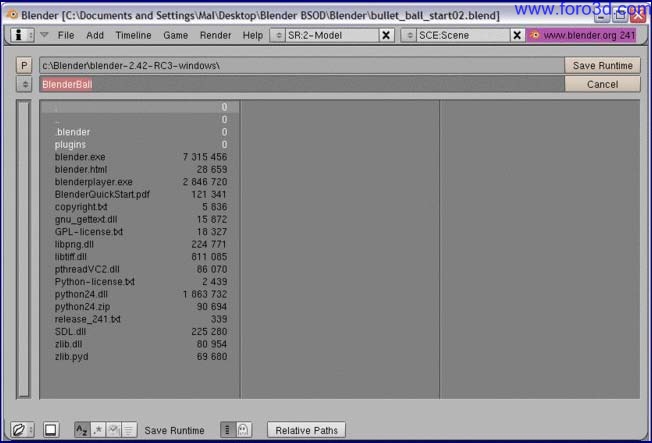
Task: Click the Blender icon in the title bar
Action: 12,15
